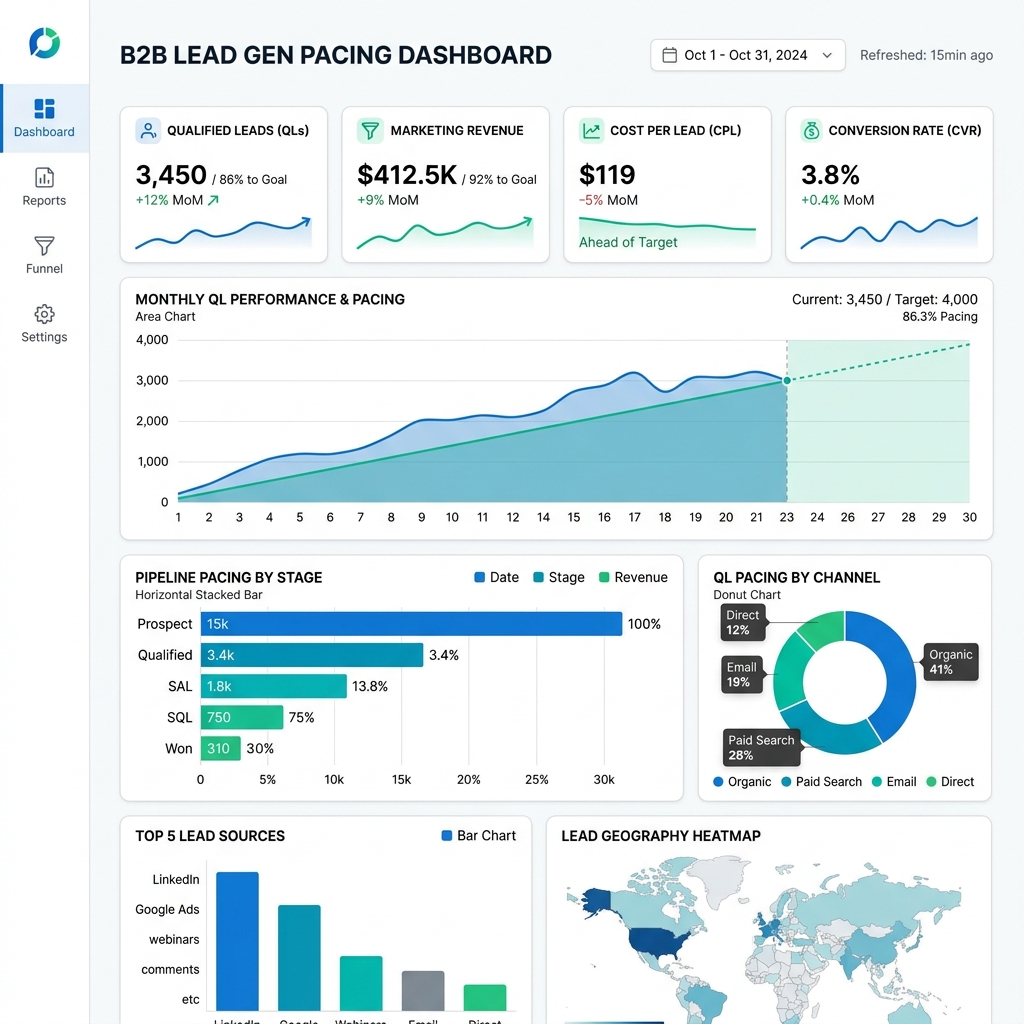Click the 3.8% conversion rate value
This screenshot has width=1024, height=1024.
pos(830,175)
